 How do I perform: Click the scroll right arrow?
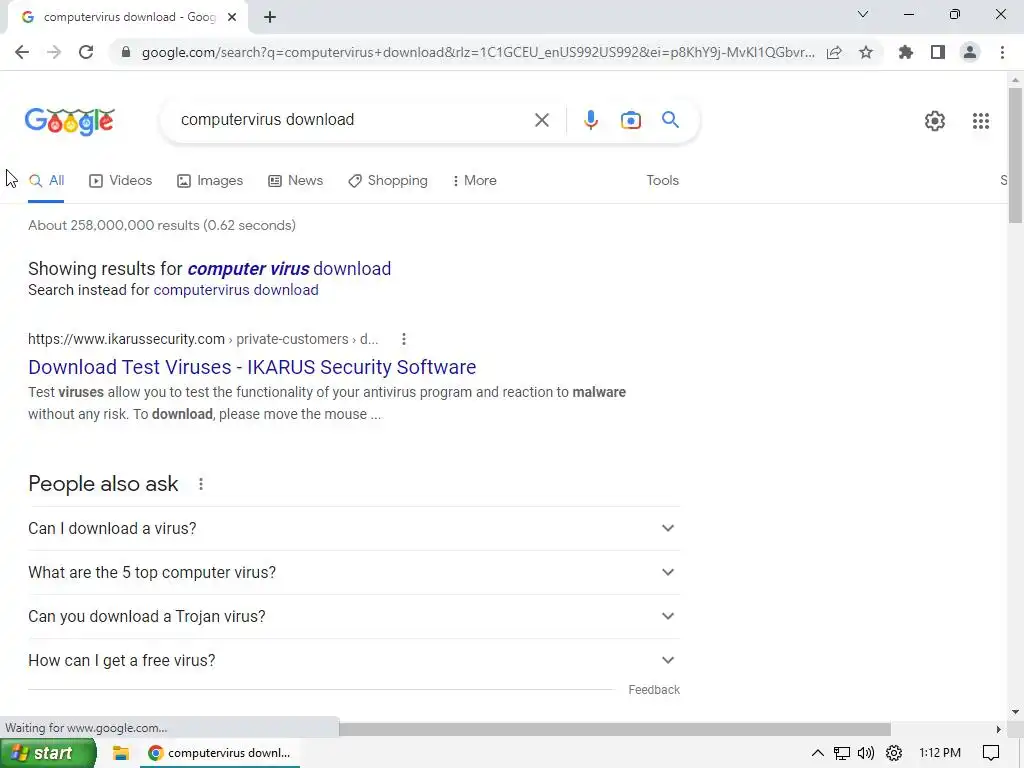click(998, 729)
